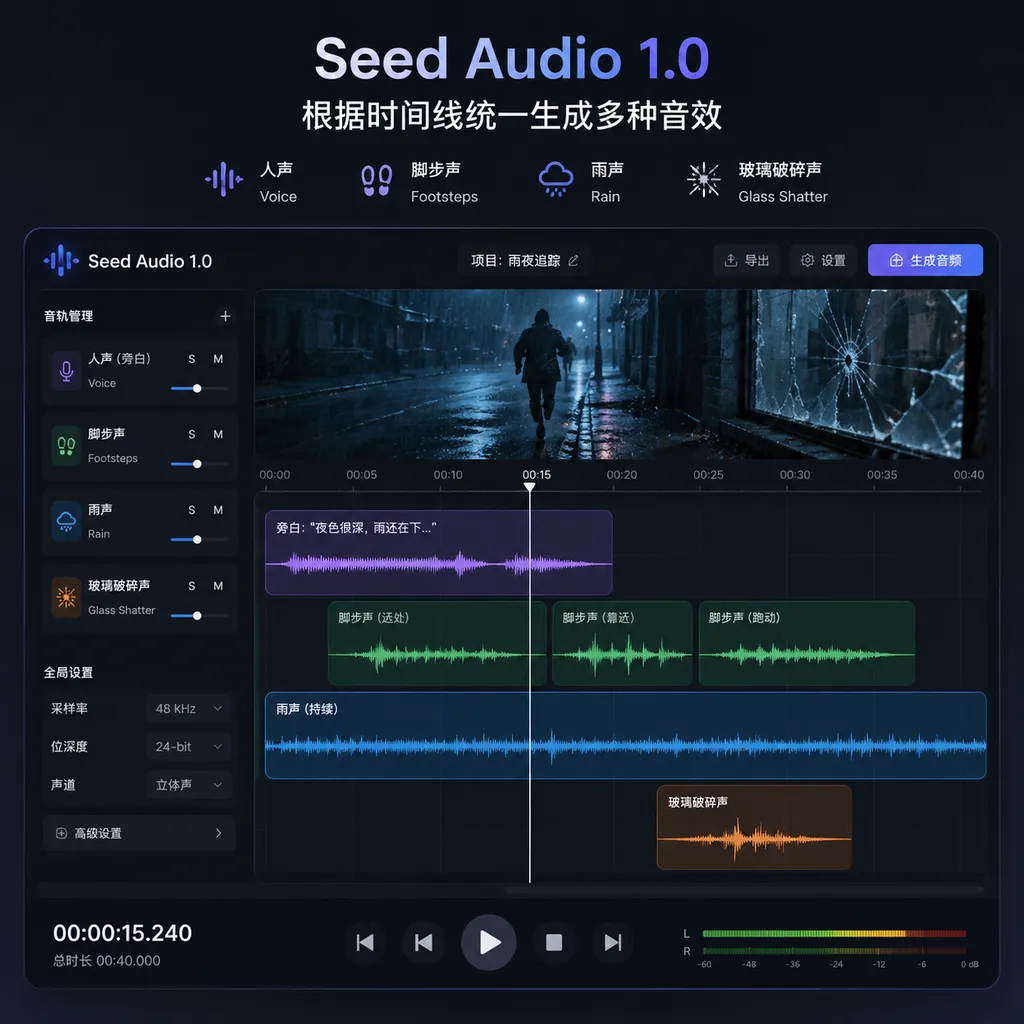
Task: Mute the 玻璃破碎声 Glass Shatter track
Action: (218, 586)
